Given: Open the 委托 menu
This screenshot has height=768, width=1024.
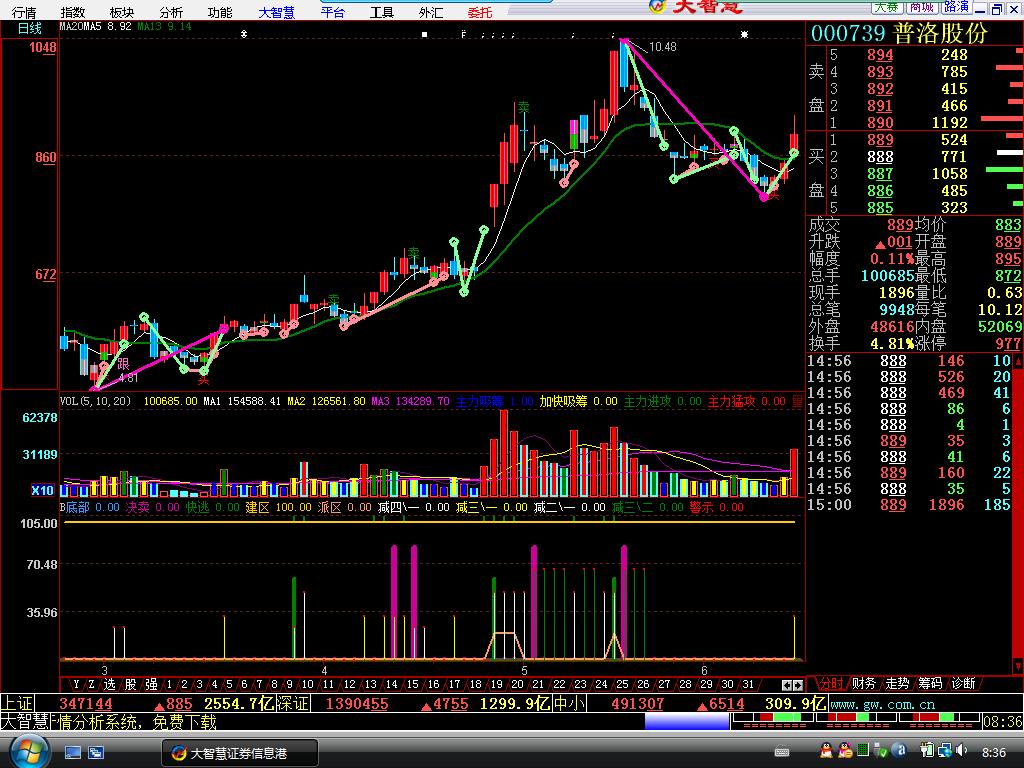Looking at the screenshot, I should (479, 12).
